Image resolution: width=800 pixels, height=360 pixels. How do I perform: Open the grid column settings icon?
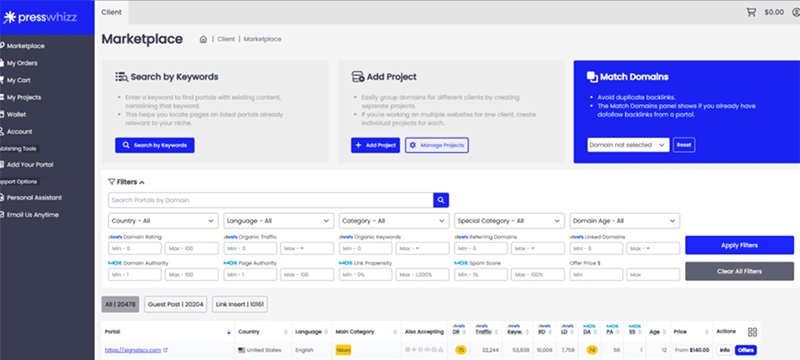click(x=752, y=332)
